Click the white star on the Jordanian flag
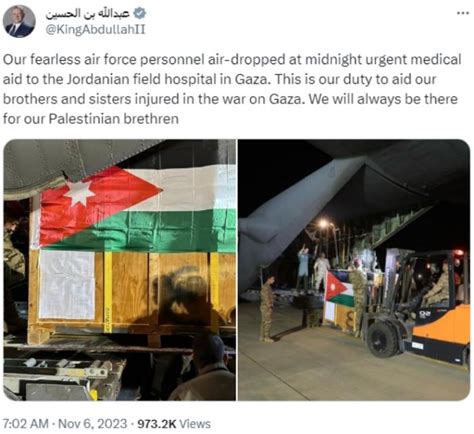 (79, 193)
